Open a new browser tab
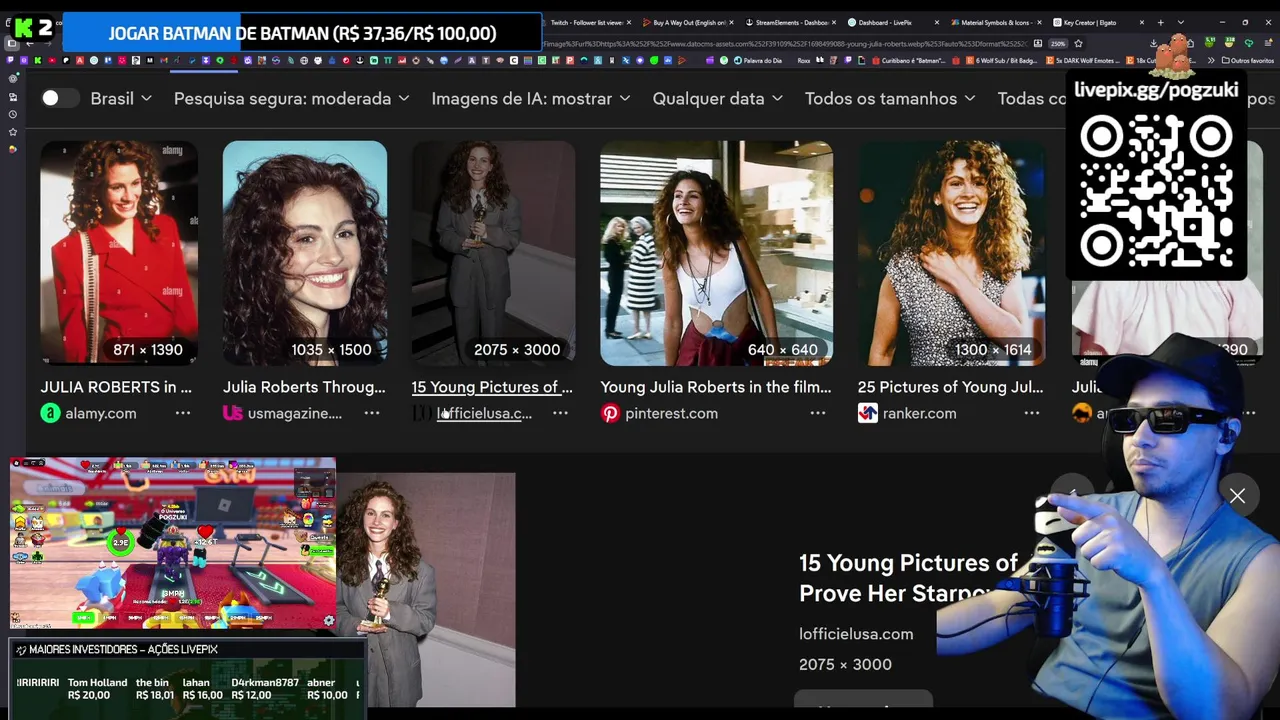The width and height of the screenshot is (1280, 720). pyautogui.click(x=1160, y=22)
